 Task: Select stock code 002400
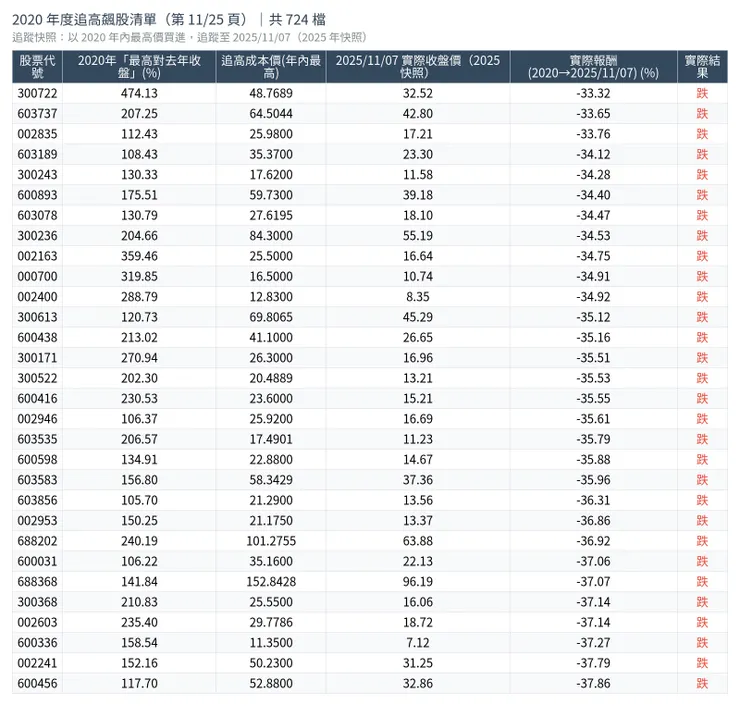[37, 297]
